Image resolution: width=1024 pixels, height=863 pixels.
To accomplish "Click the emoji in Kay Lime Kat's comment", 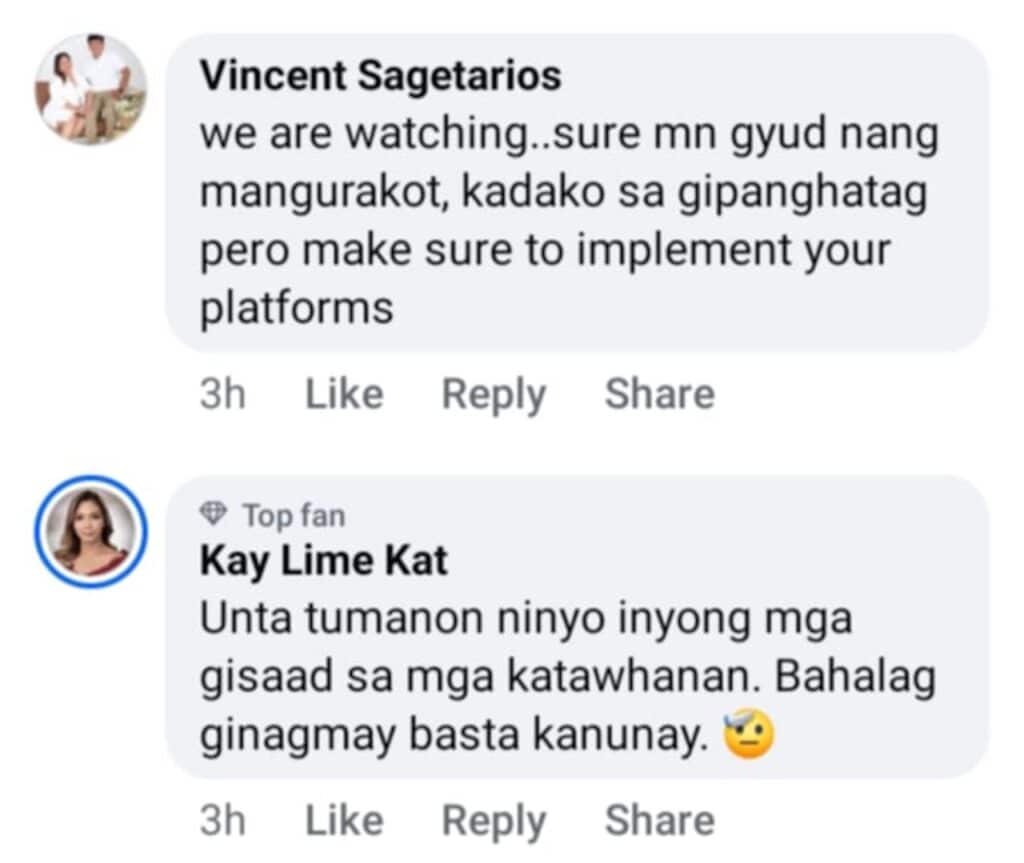I will tap(750, 736).
